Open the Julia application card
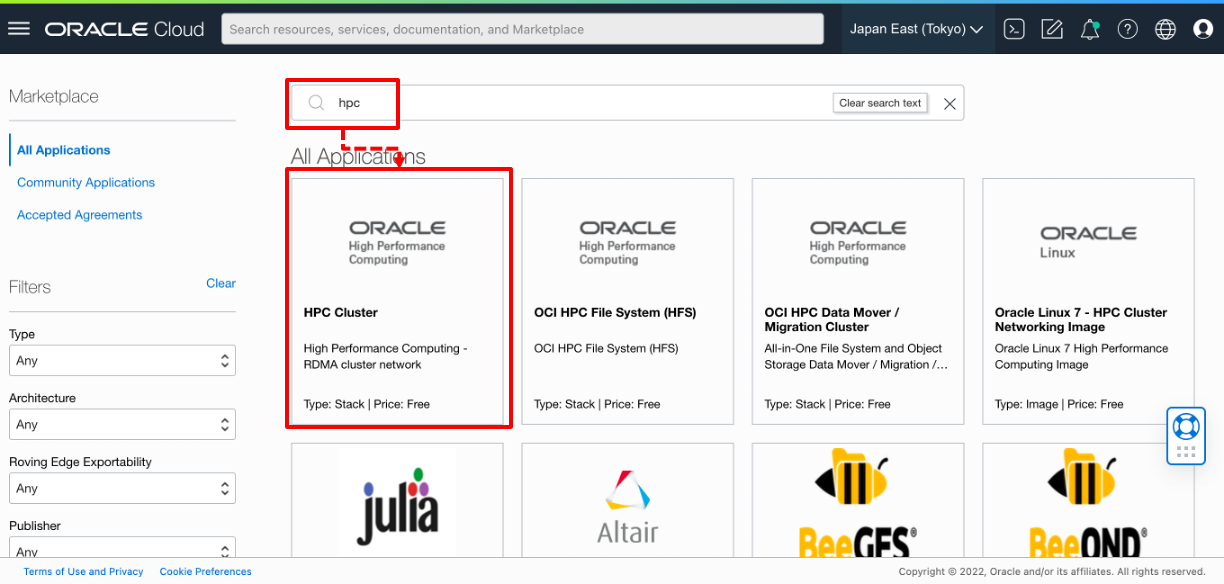This screenshot has height=584, width=1224. 398,500
